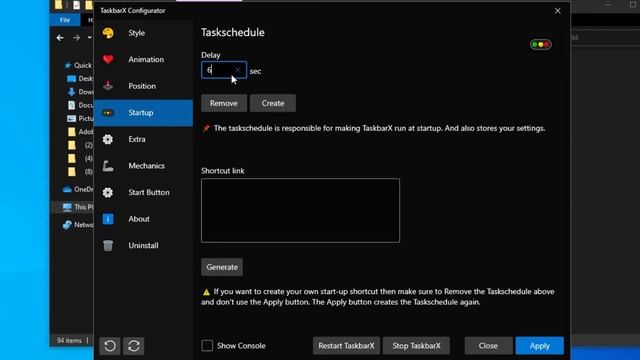640x360 pixels.
Task: Apply the settings
Action: point(540,346)
